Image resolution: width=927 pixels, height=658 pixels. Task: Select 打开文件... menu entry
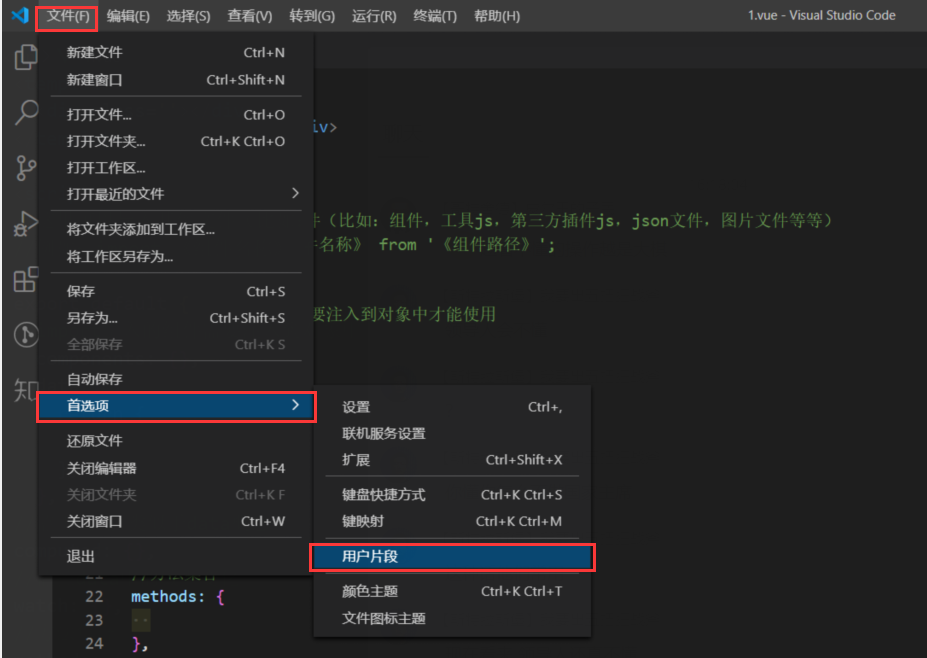[176, 115]
